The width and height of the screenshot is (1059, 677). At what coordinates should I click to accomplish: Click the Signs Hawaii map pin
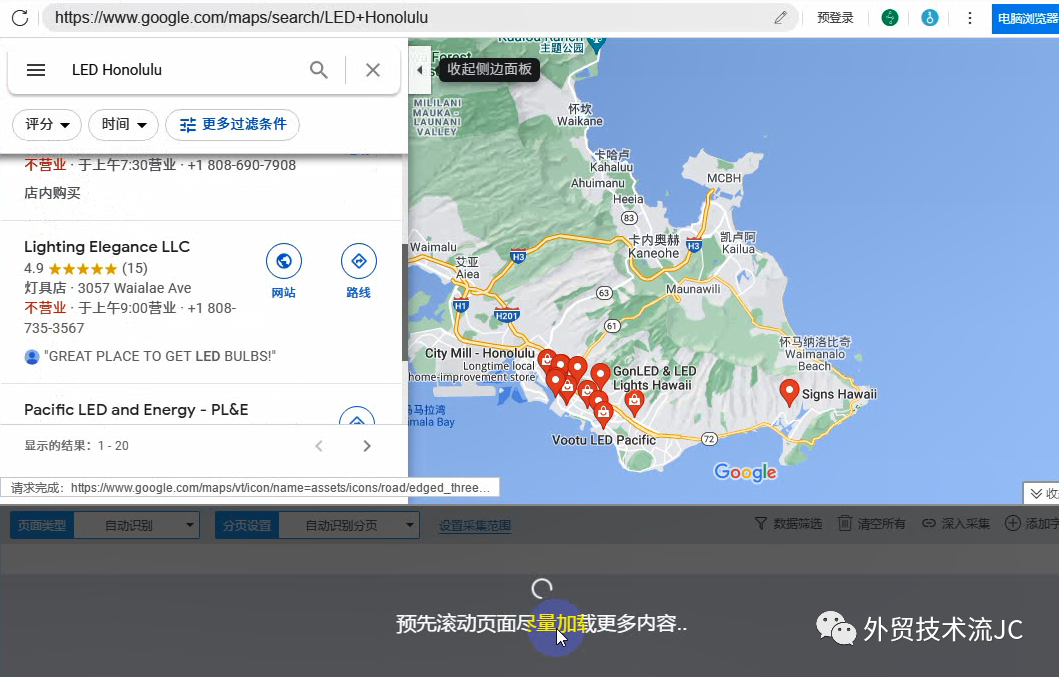[x=789, y=392]
